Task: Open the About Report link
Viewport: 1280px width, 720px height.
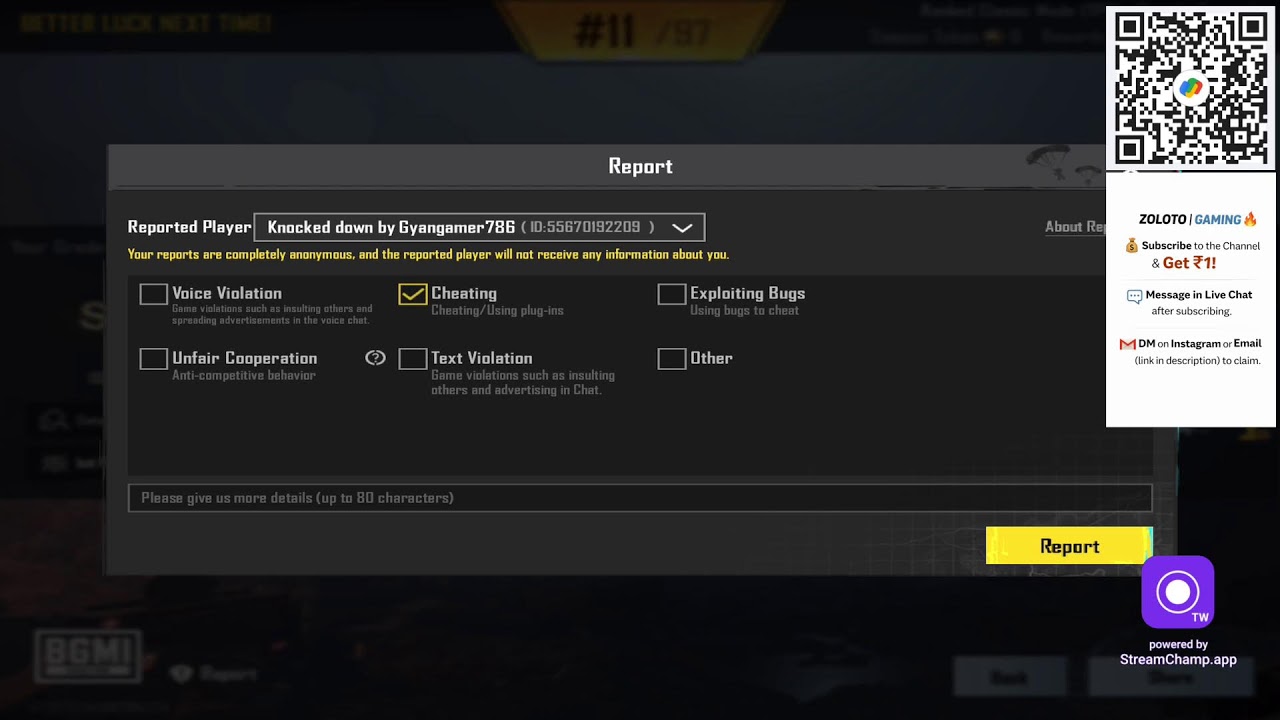Action: click(1075, 227)
